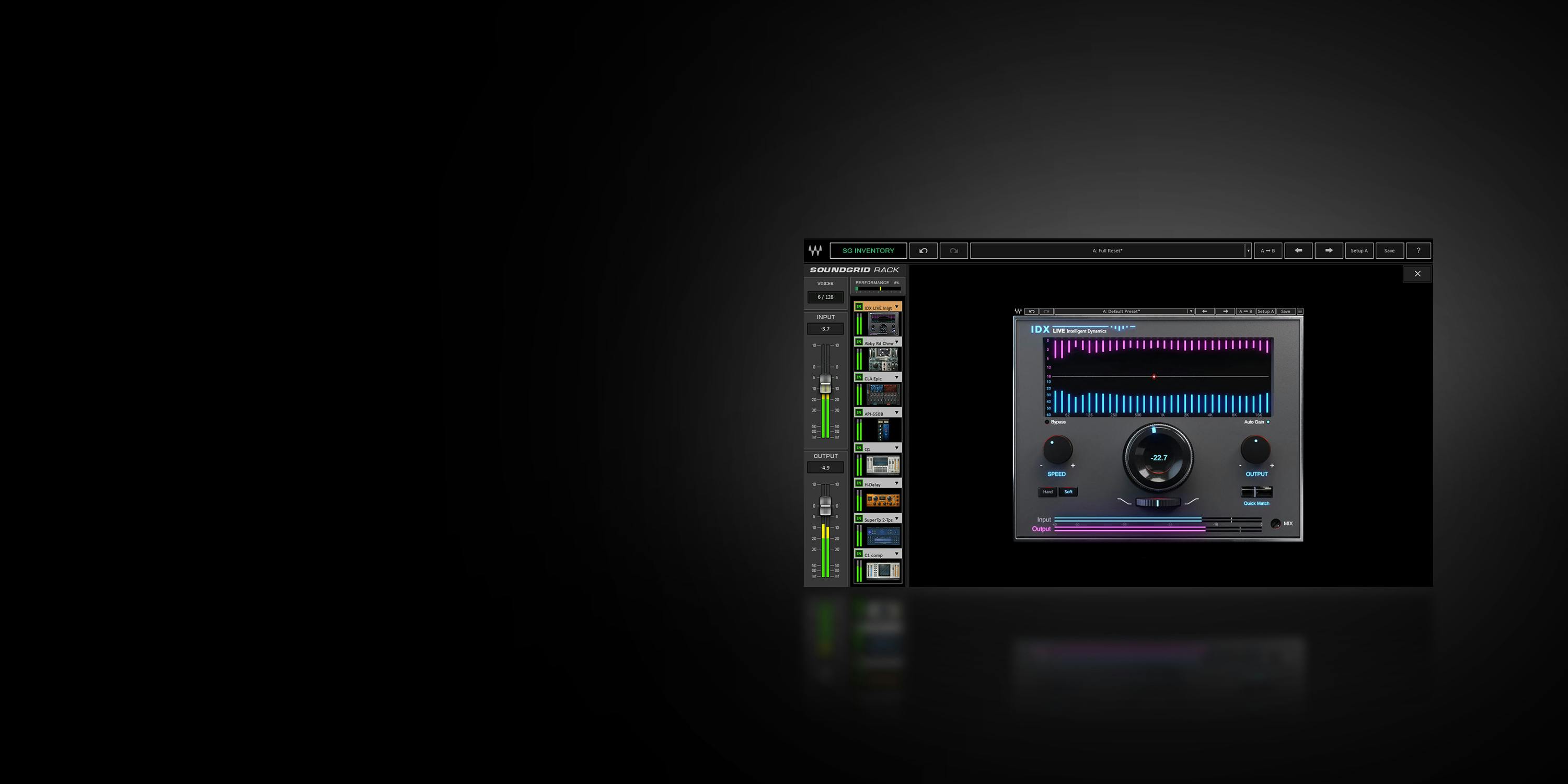Disable Auto Gain in IDX

[1269, 421]
